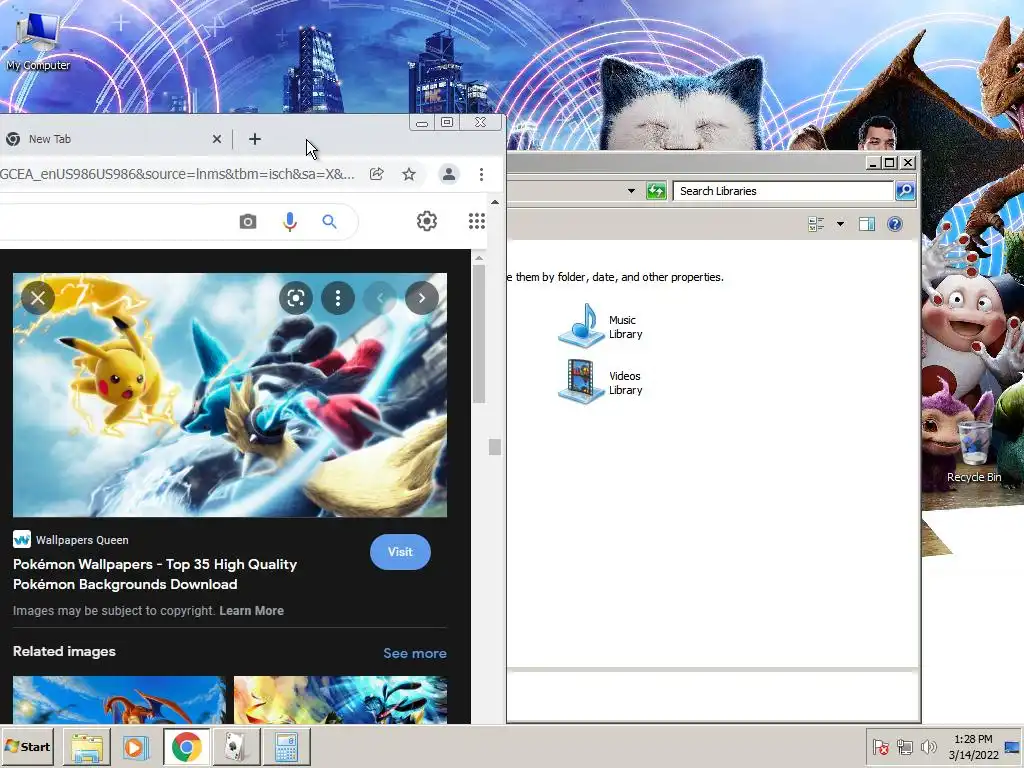Search inside image with Lens icon

click(296, 298)
